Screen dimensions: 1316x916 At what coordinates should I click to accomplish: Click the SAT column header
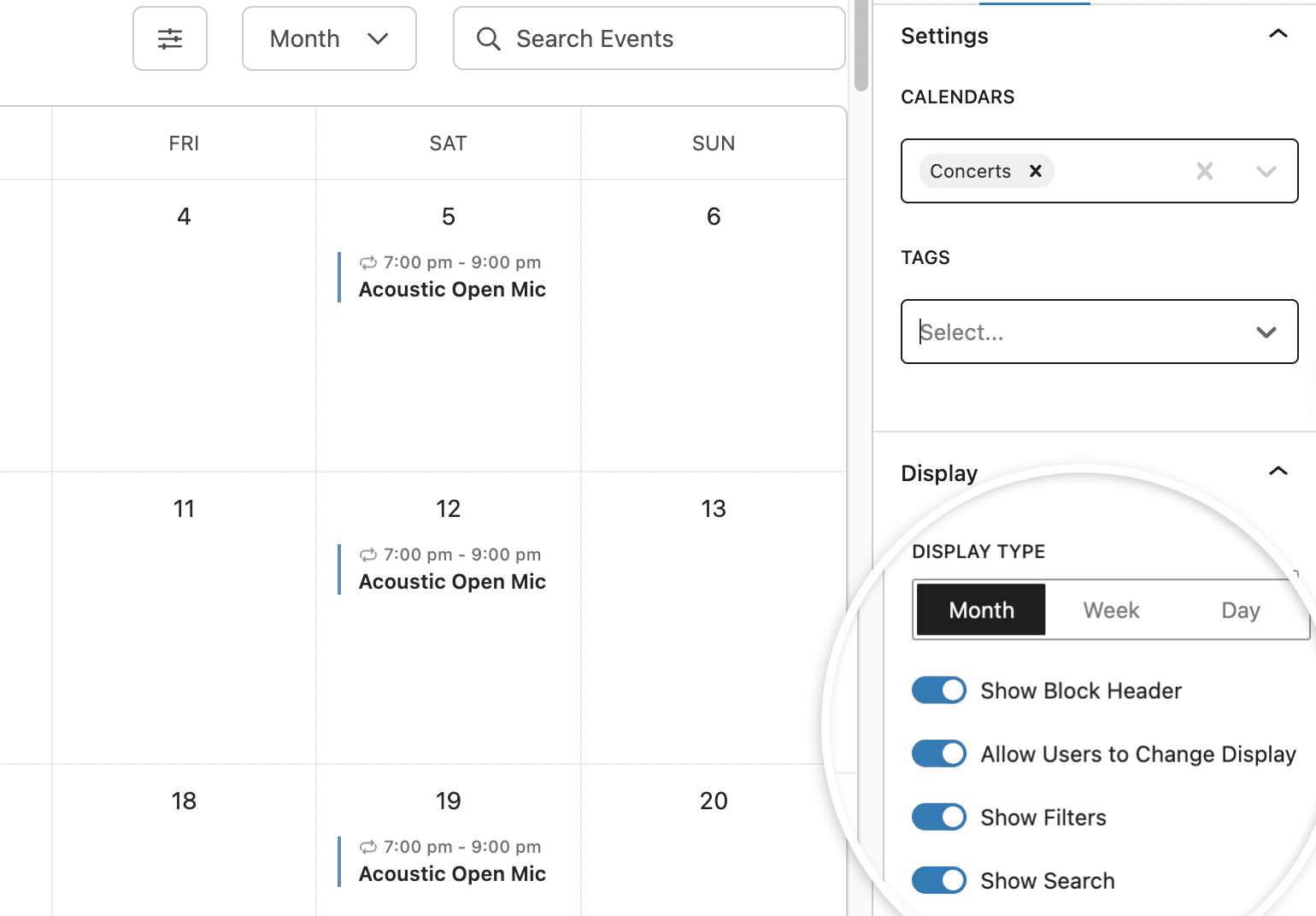click(448, 143)
